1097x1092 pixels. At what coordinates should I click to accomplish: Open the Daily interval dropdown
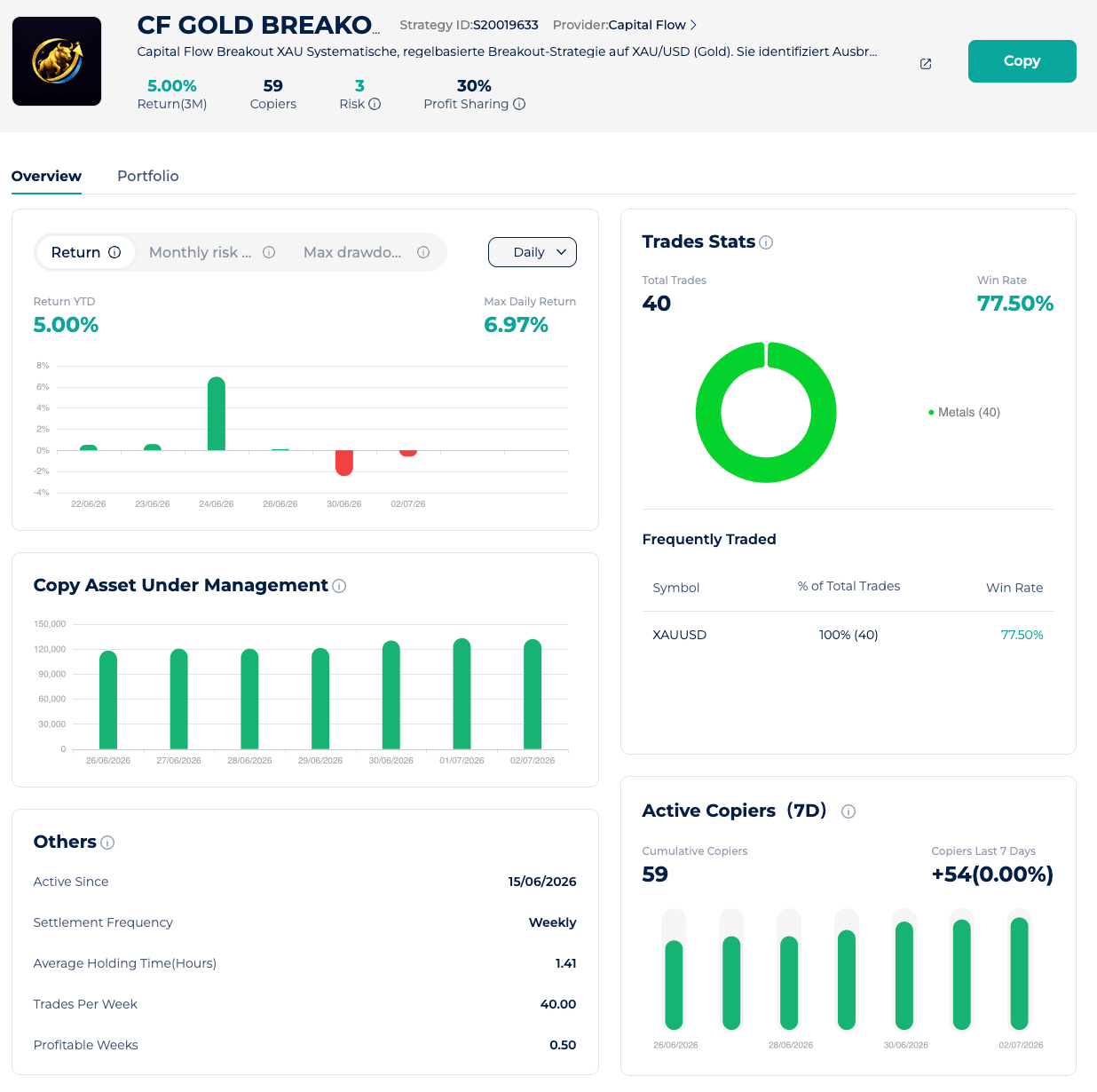pyautogui.click(x=533, y=252)
